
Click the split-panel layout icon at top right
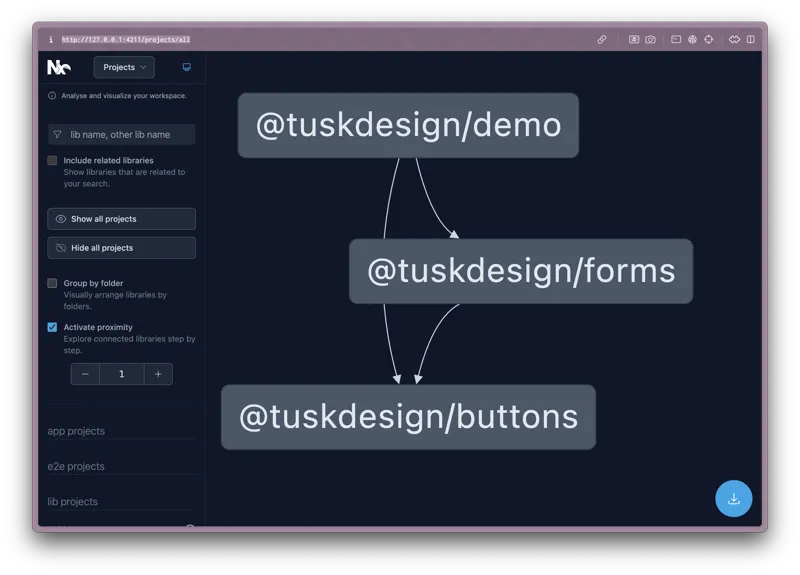[751, 40]
